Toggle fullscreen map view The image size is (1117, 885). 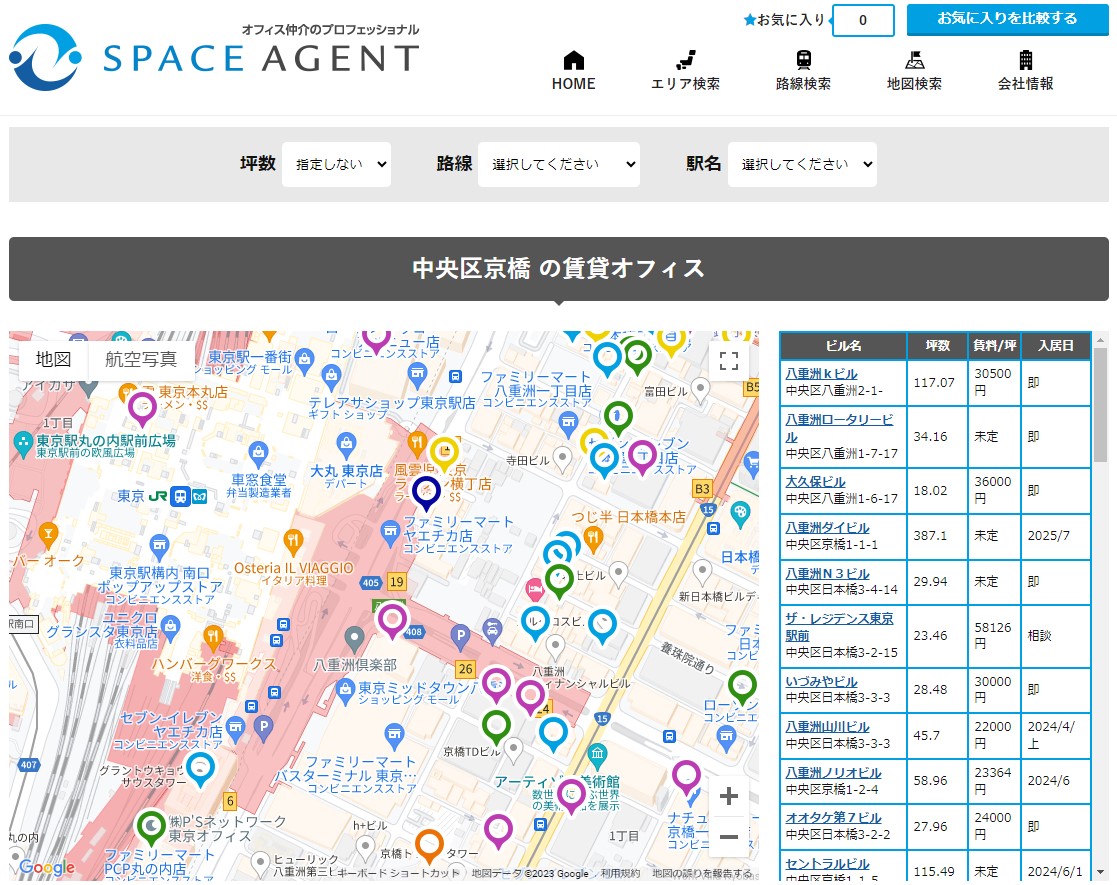click(729, 361)
